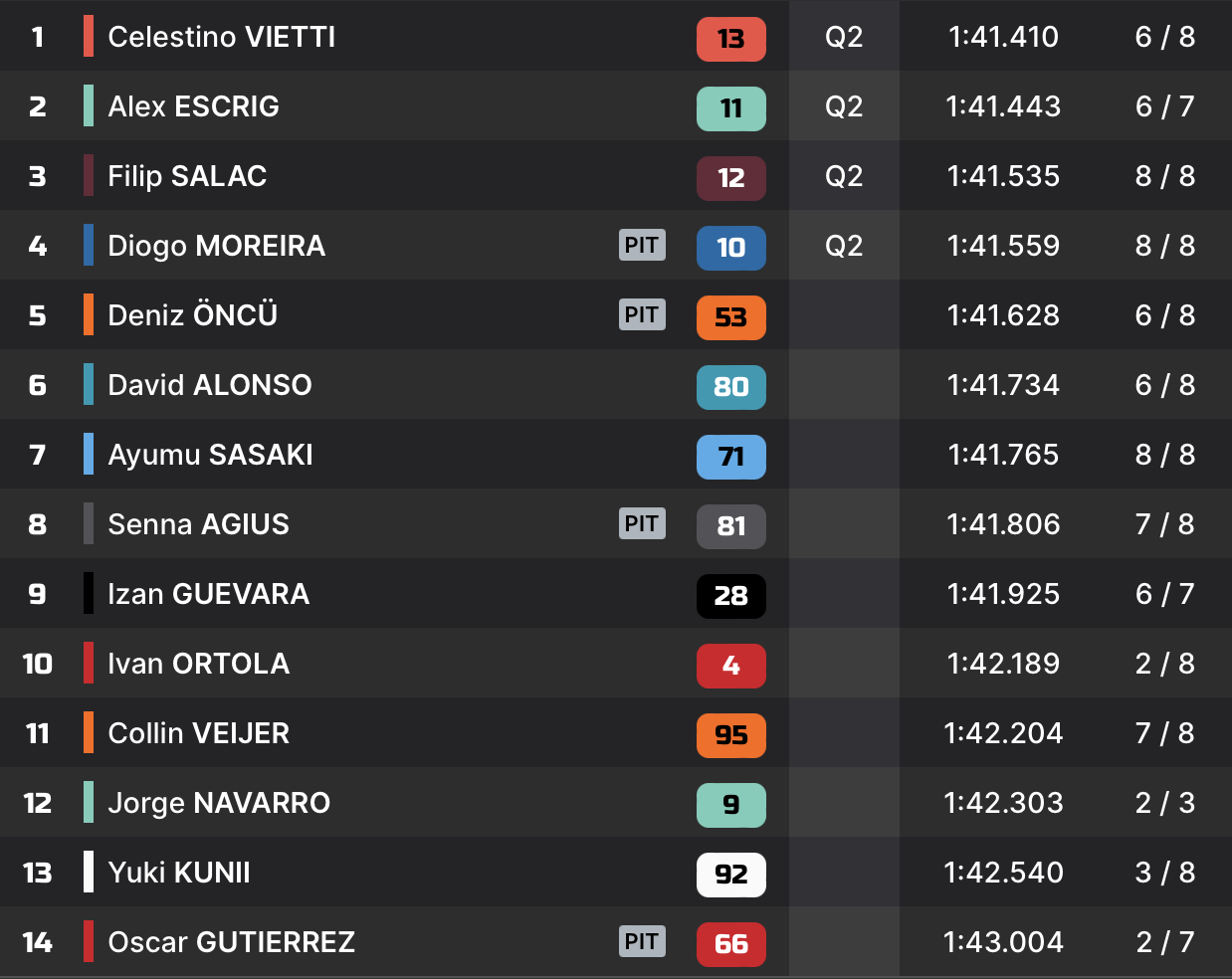Click the red number 13 badge for Vietti
Viewport: 1232px width, 979px height.
coord(730,39)
